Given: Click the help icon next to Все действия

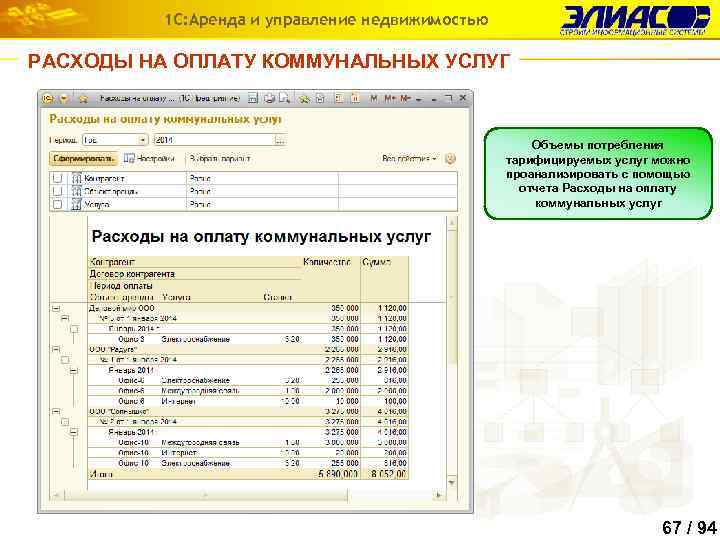Looking at the screenshot, I should 450,159.
